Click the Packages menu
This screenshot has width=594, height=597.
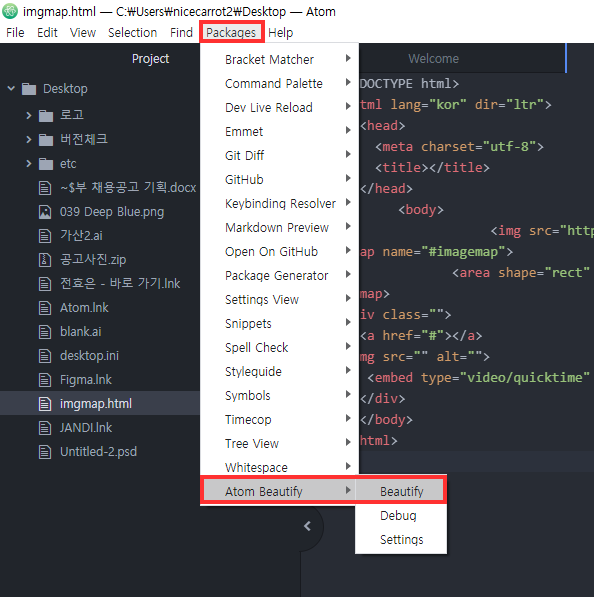tap(231, 33)
